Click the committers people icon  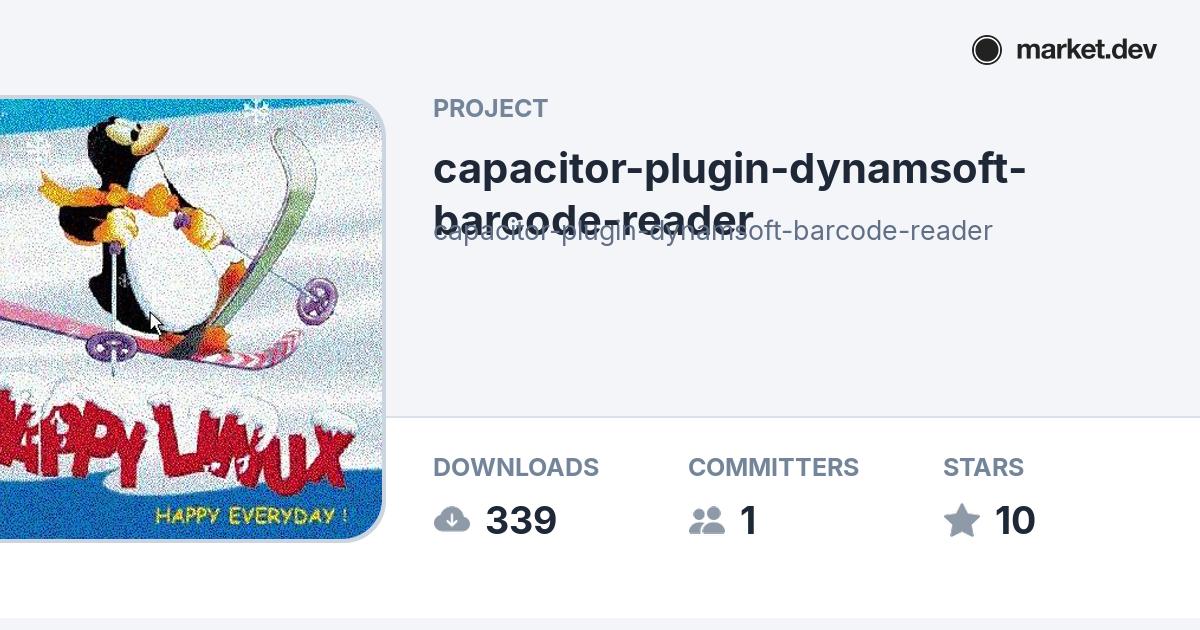707,520
